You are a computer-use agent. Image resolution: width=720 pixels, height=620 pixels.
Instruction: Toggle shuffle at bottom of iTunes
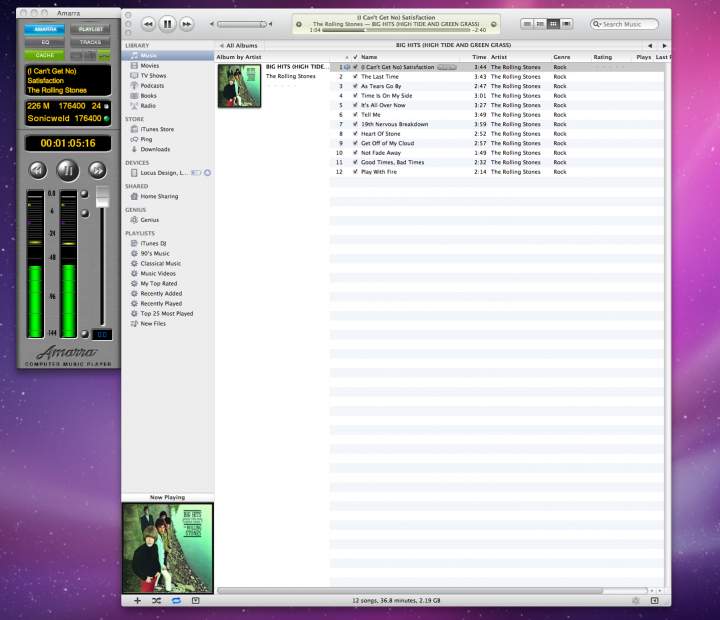pos(157,601)
